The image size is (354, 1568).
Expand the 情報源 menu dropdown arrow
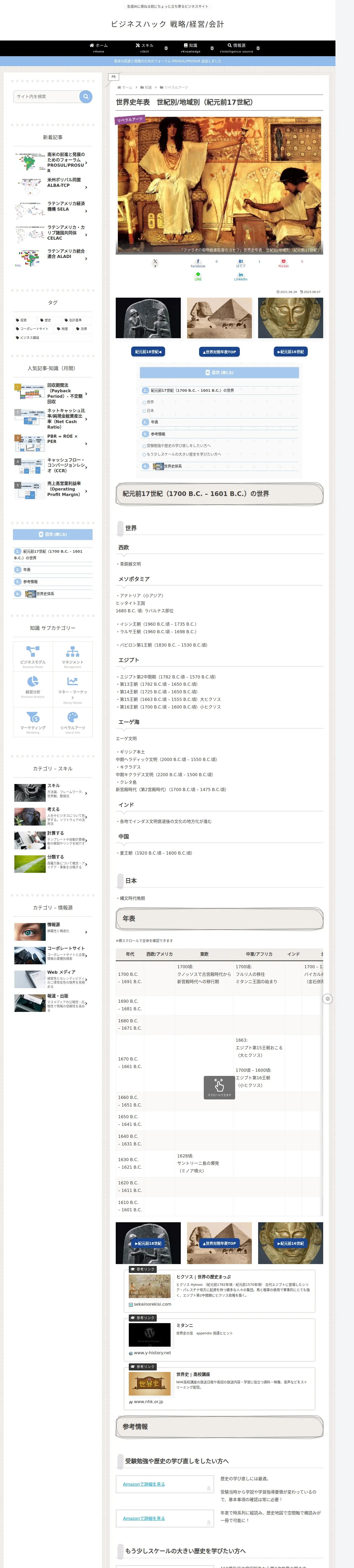(258, 48)
